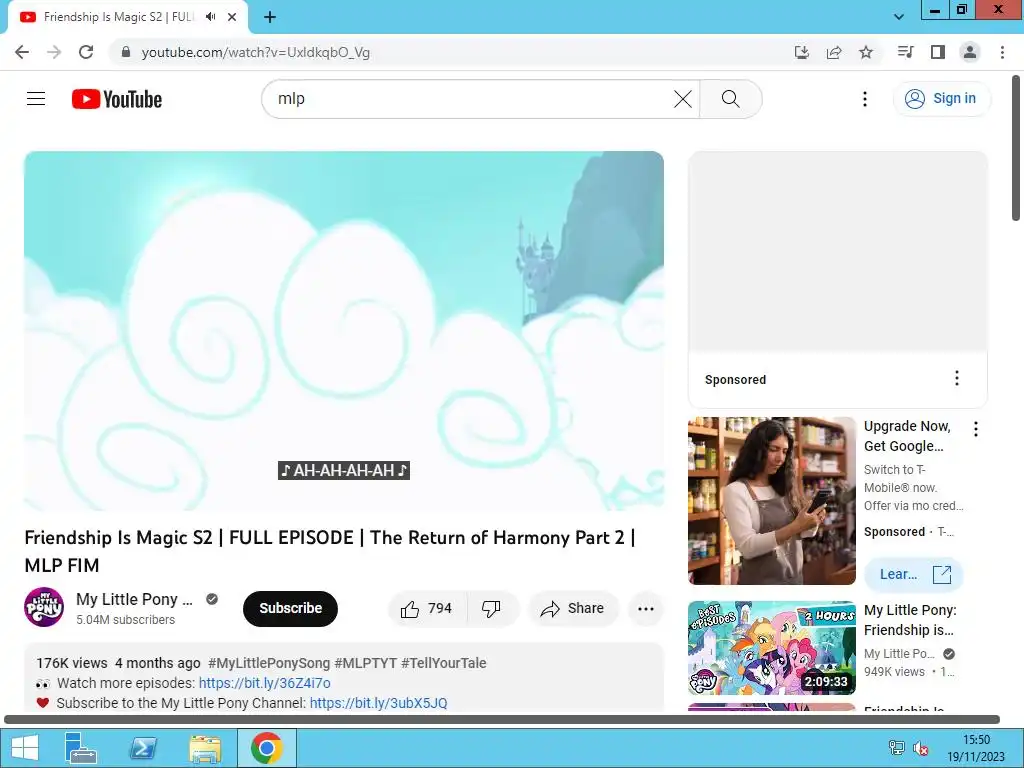Subscribe to the My Little Pony channel
This screenshot has width=1024, height=768.
pos(290,608)
